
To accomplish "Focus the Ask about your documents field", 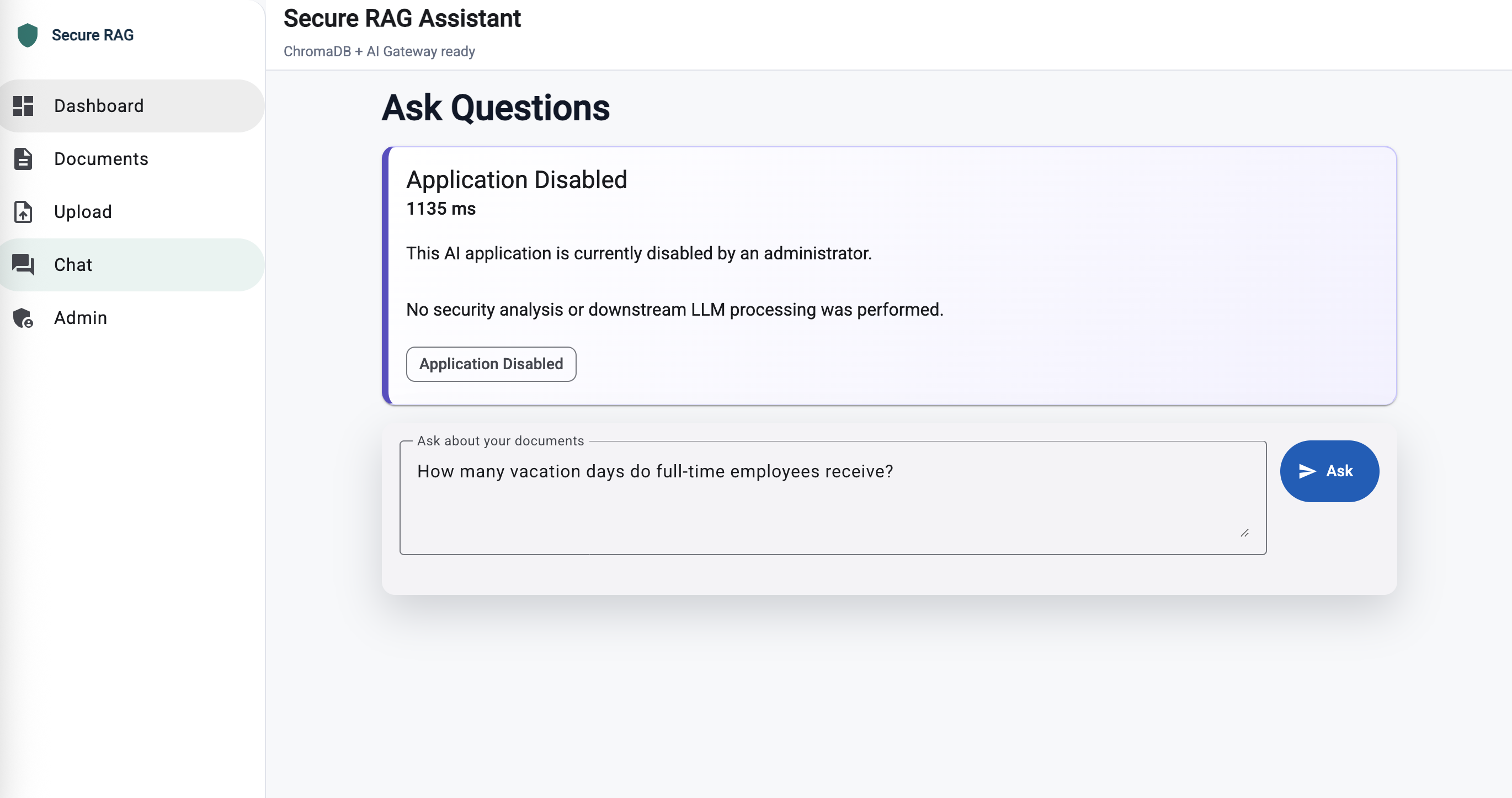I will coord(832,498).
